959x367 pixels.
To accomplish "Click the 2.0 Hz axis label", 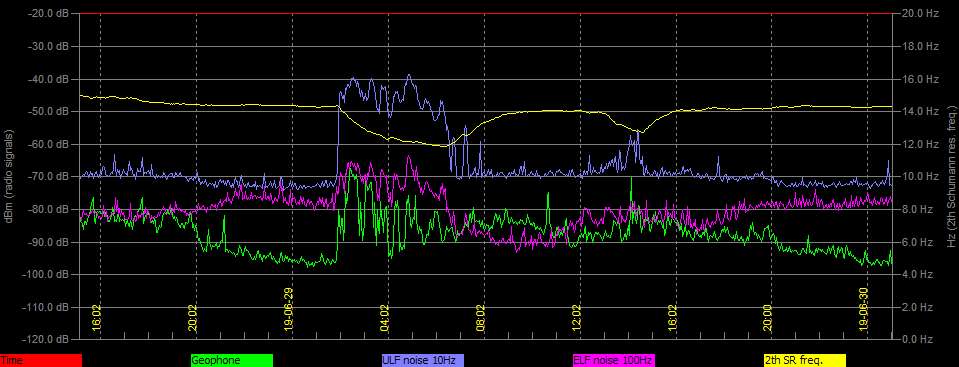I will pos(918,307).
